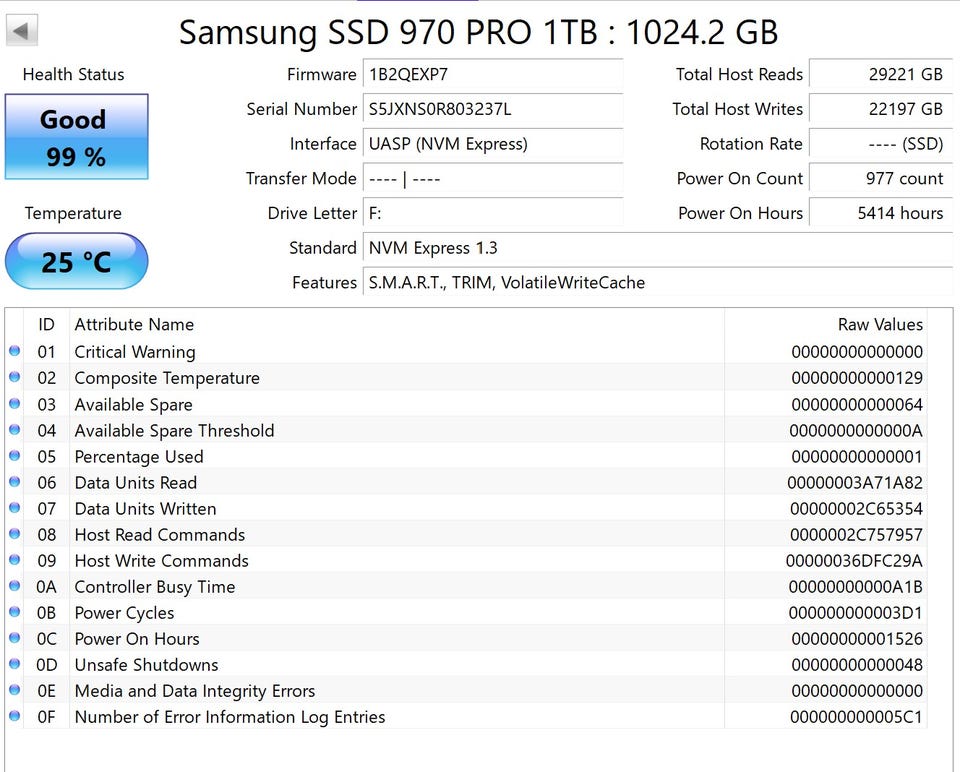Viewport: 960px width, 772px height.
Task: Click the Standard field NVM Express 1.3
Action: (658, 248)
